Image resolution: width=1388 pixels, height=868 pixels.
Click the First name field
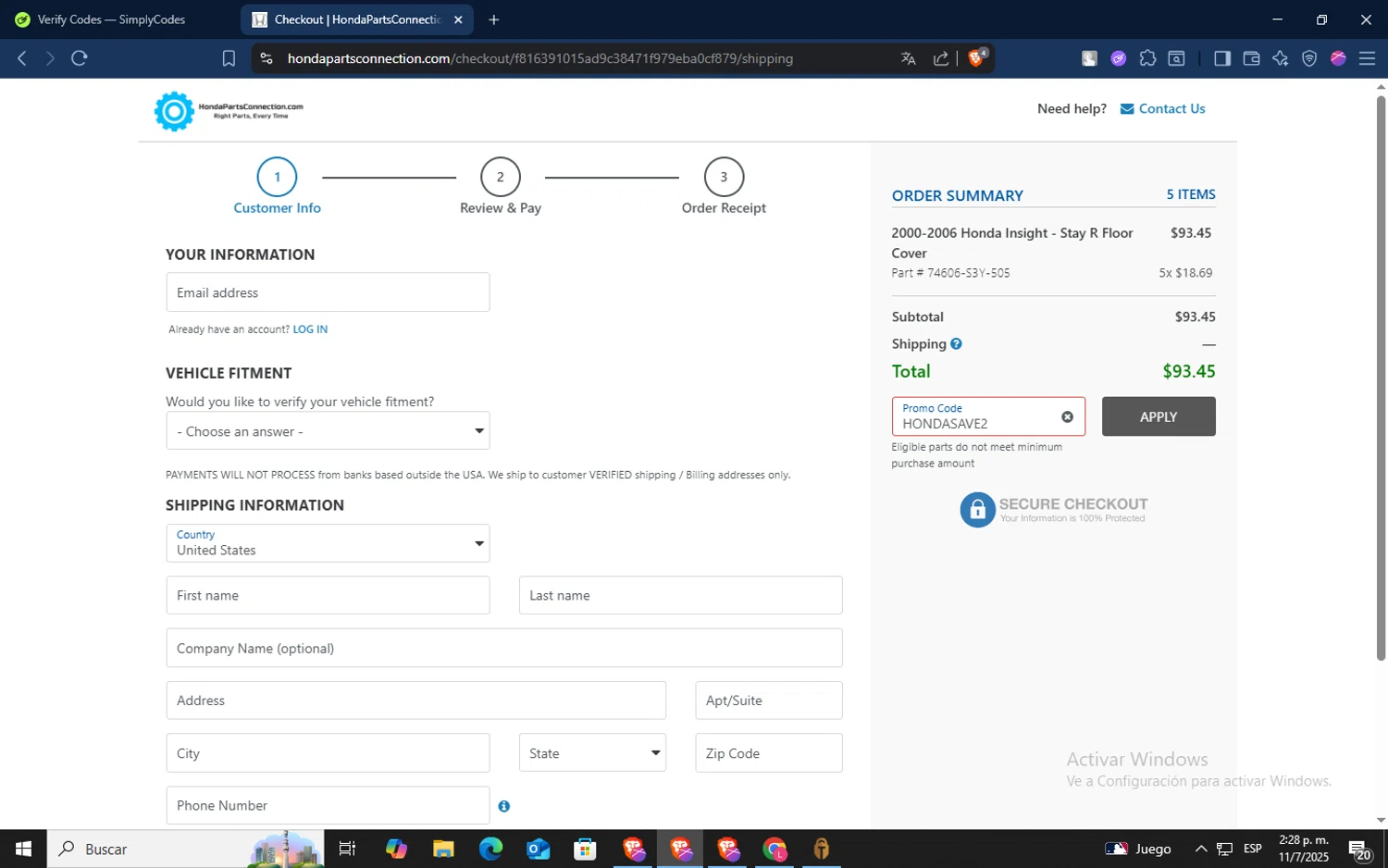(328, 596)
